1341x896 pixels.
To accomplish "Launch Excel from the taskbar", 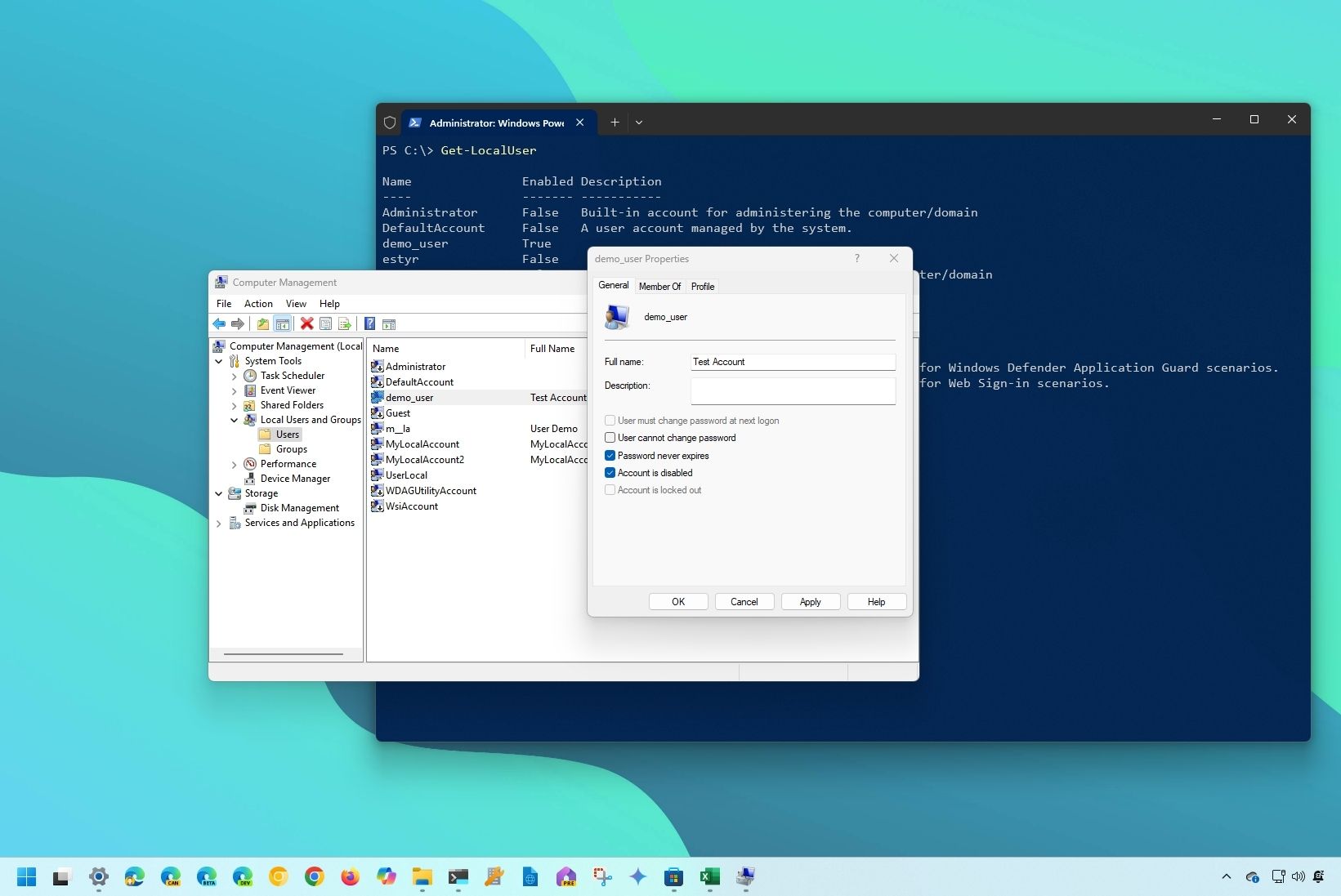I will [x=709, y=877].
